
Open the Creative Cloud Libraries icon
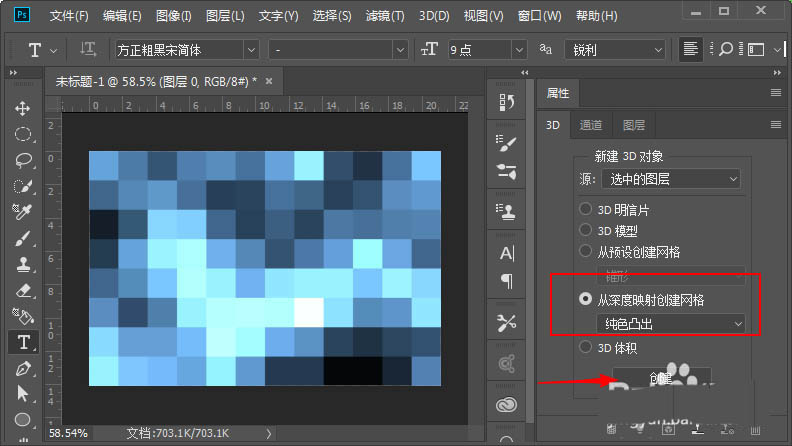click(506, 404)
